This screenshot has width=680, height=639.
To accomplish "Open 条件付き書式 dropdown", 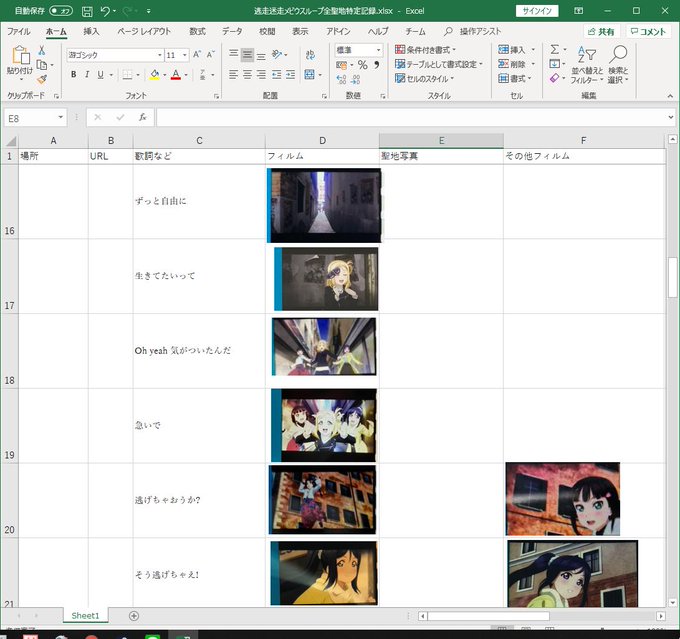I will (425, 50).
